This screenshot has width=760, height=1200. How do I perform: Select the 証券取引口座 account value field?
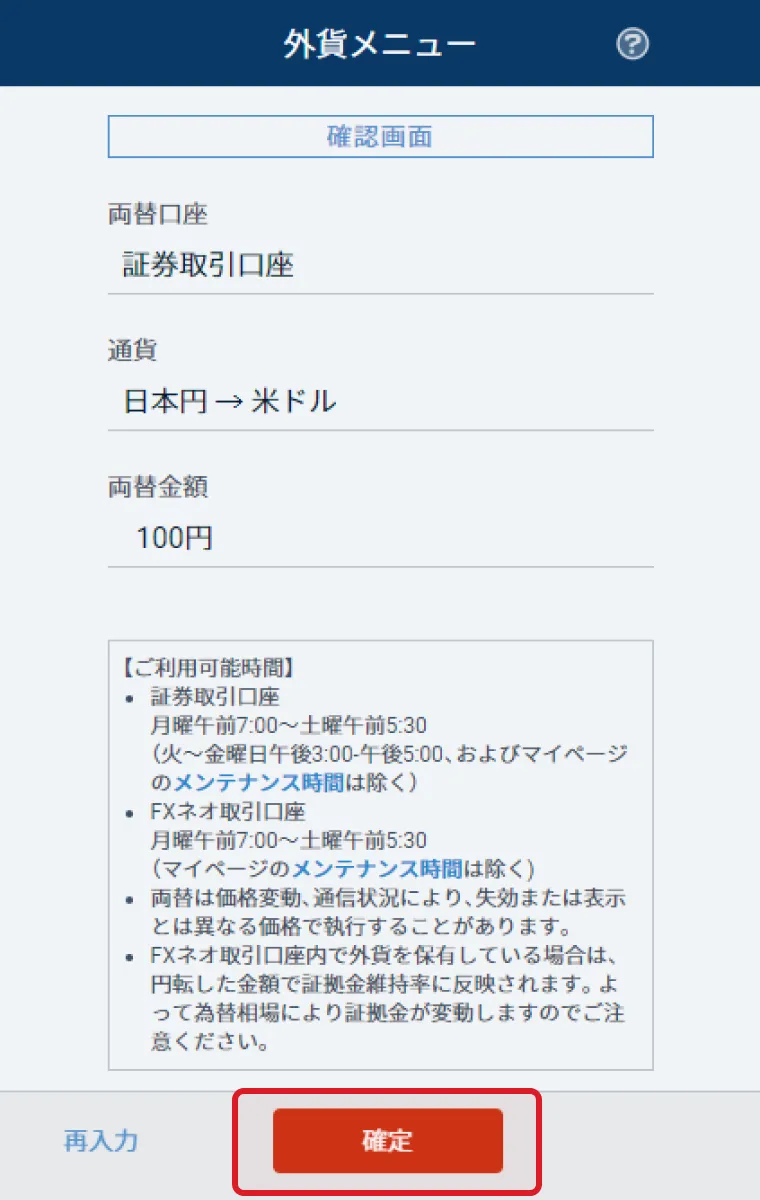point(380,265)
